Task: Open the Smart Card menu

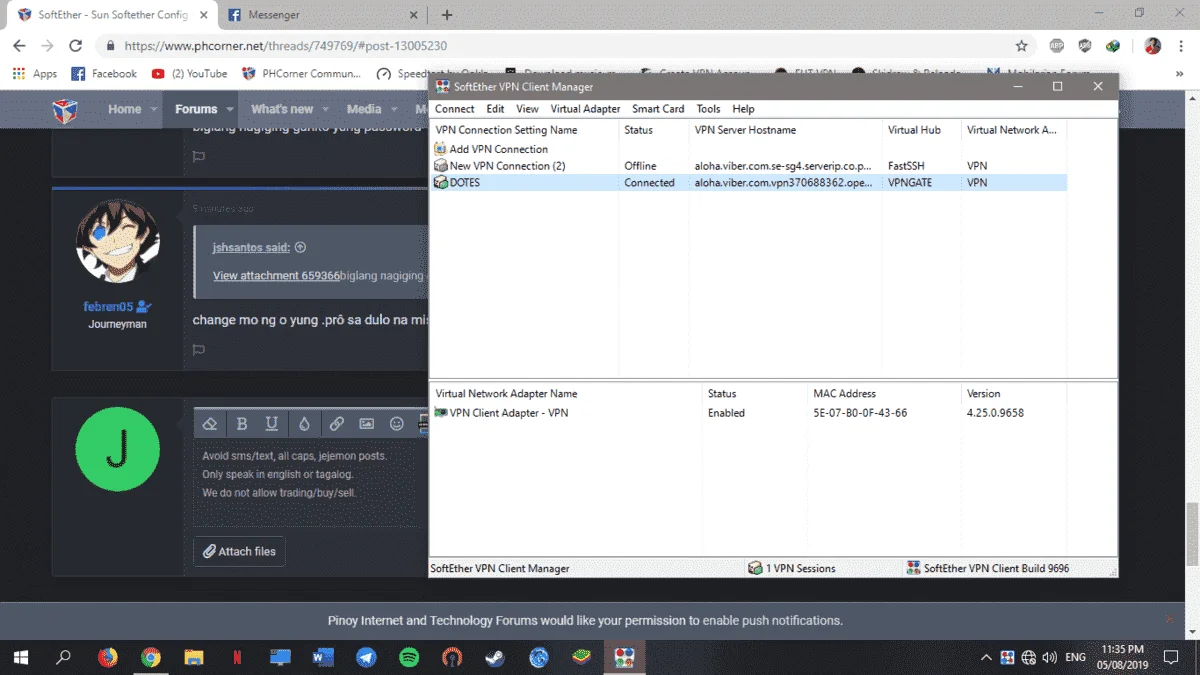Action: pyautogui.click(x=658, y=109)
